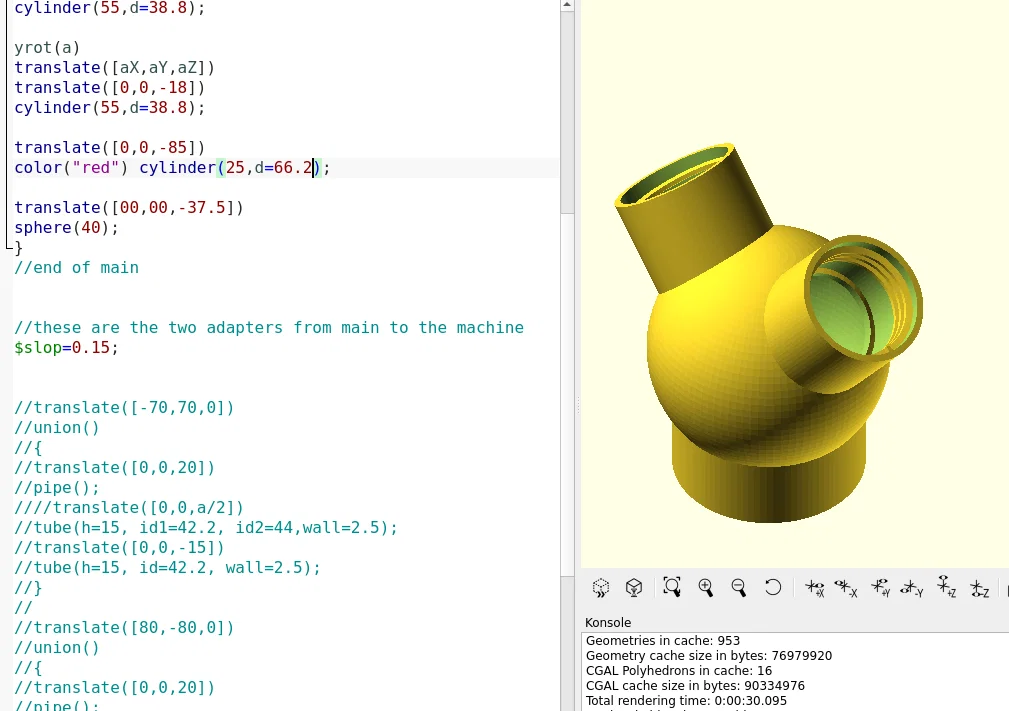This screenshot has width=1009, height=711.
Task: Switch view to -Z bottom orientation
Action: 979,587
